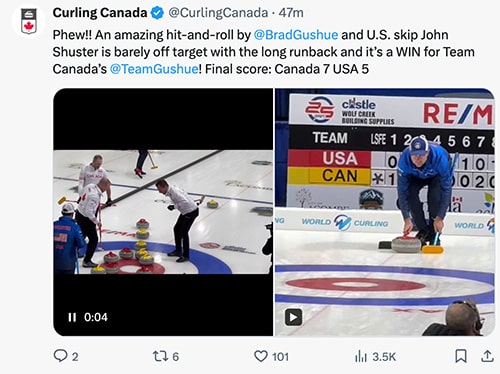This screenshot has width=500, height=374.
Task: View post analytics bar chart icon
Action: coord(361,356)
